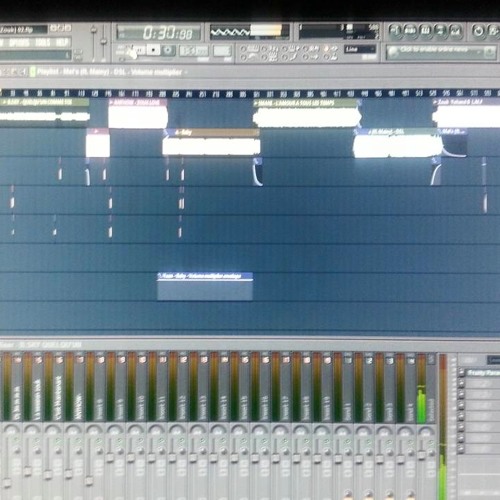Open the browser shortcut icon
This screenshot has height=500, width=500.
(441, 31)
